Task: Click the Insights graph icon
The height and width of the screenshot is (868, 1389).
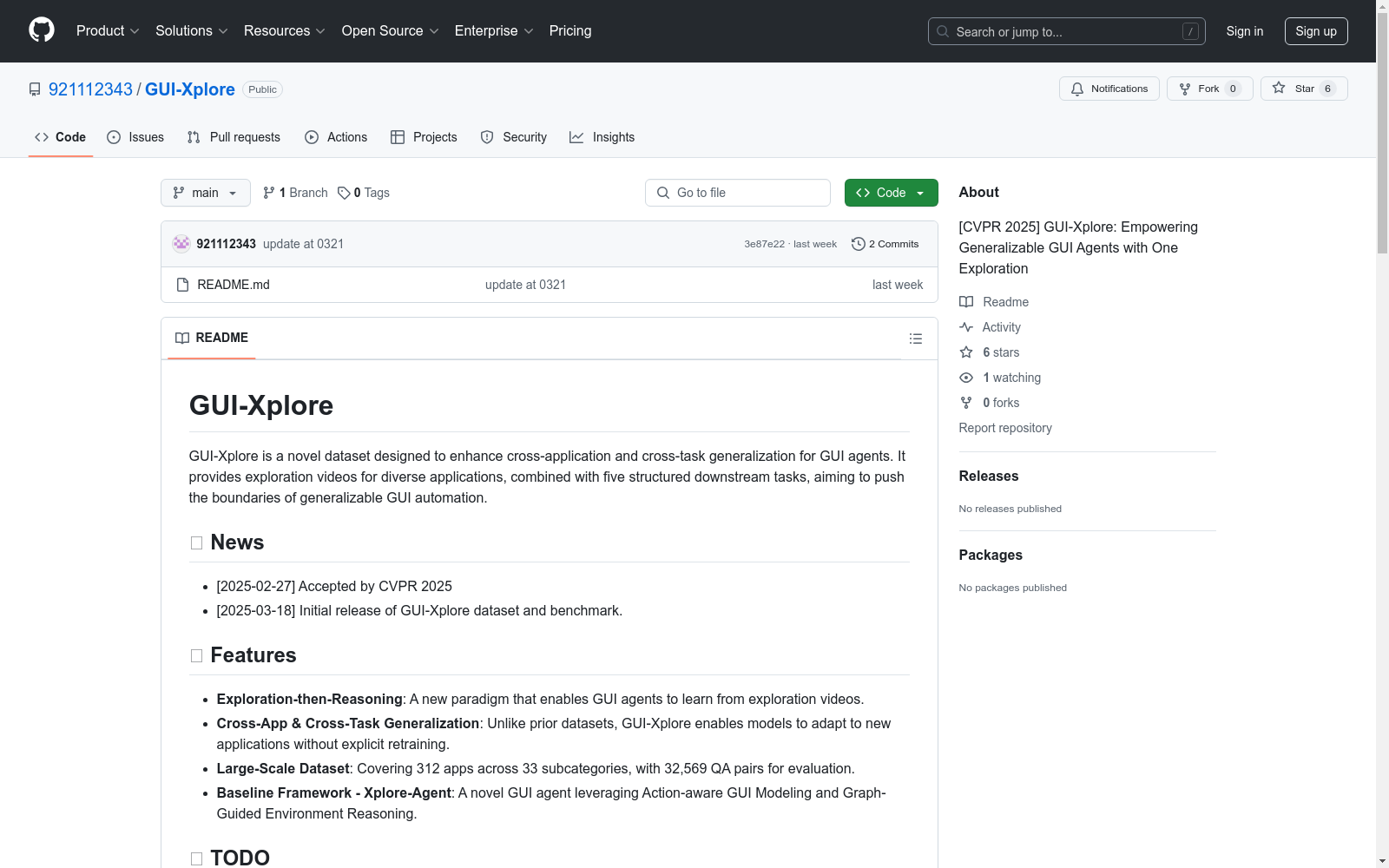Action: (576, 137)
